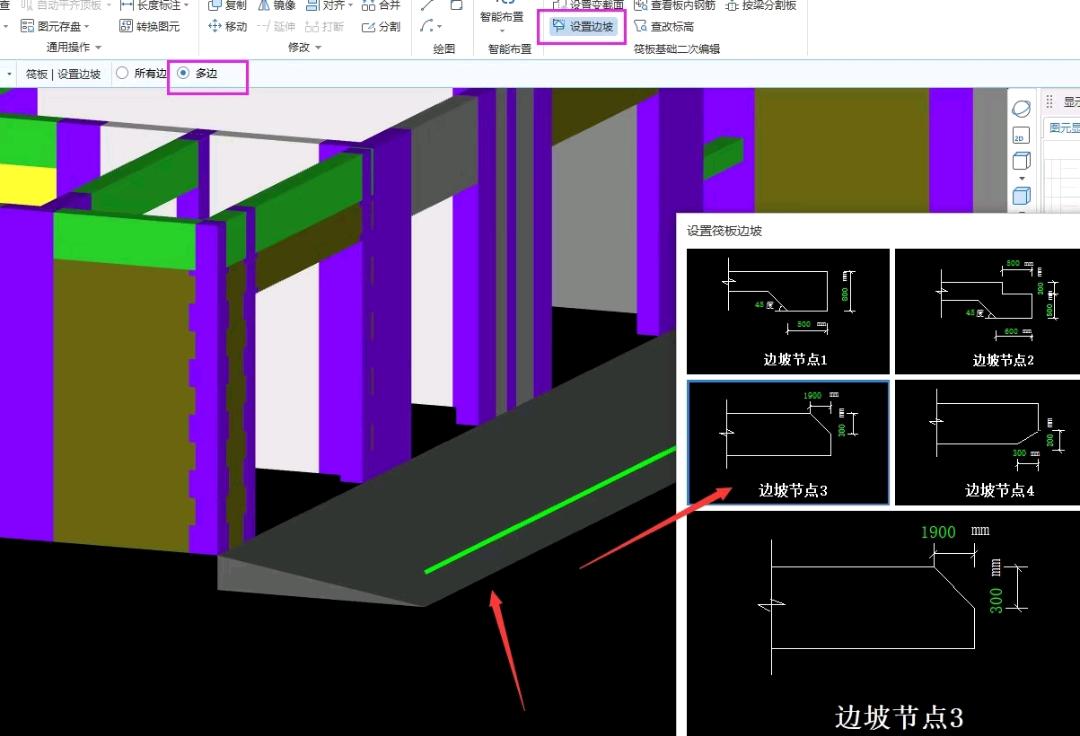Click the 延伸 extend tool
This screenshot has width=1080, height=736.
pos(276,26)
